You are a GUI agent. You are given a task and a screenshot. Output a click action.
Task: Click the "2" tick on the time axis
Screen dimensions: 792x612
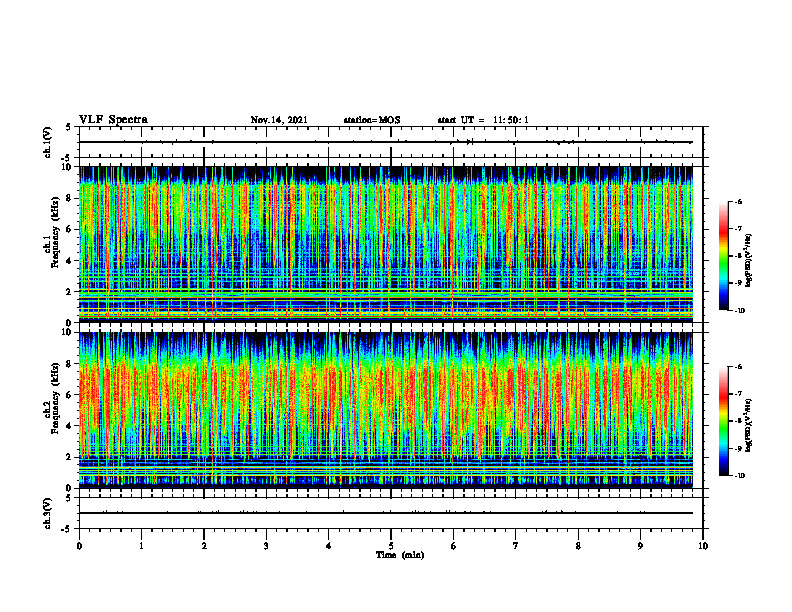coord(204,546)
